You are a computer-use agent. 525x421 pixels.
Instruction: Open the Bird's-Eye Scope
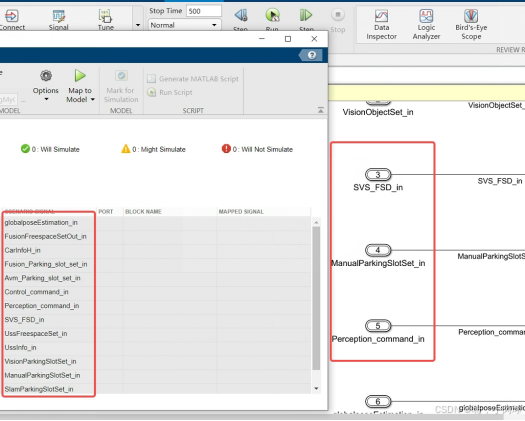pyautogui.click(x=471, y=25)
